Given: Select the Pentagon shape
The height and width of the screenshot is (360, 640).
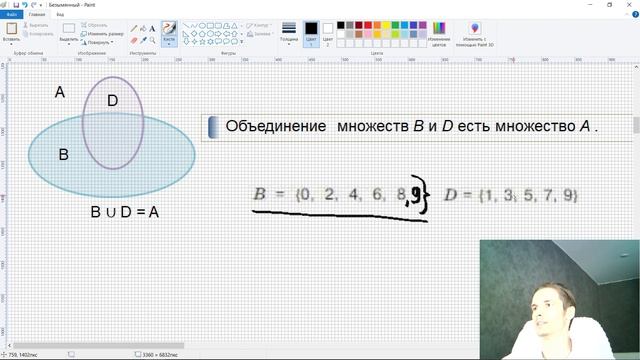Looking at the screenshot, I should click(202, 33).
